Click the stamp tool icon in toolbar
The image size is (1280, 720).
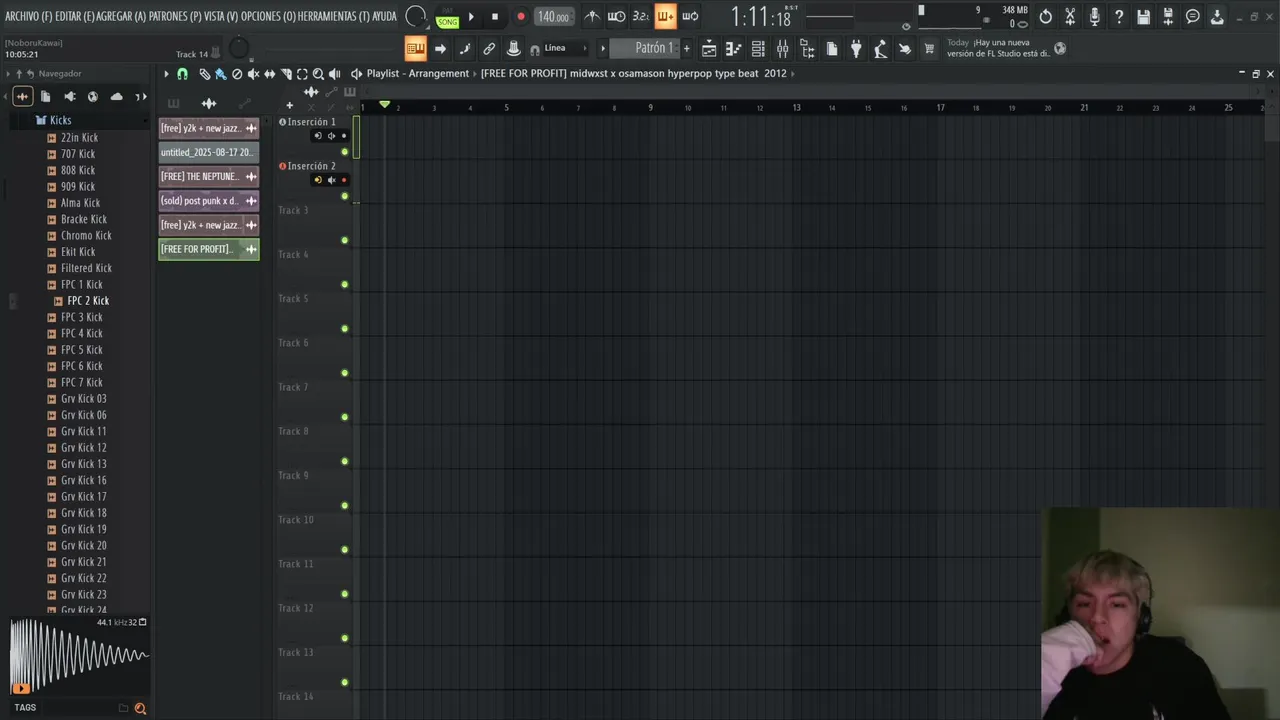coord(513,49)
